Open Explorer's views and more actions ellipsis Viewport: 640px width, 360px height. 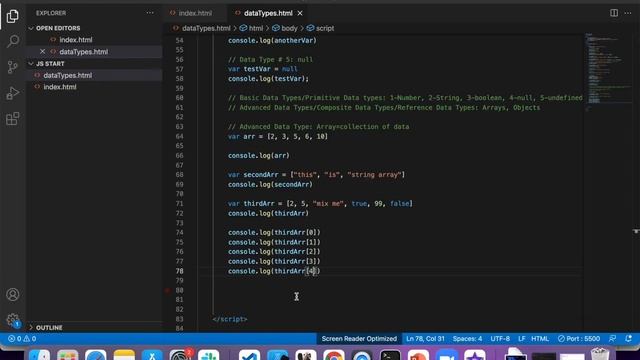click(150, 13)
